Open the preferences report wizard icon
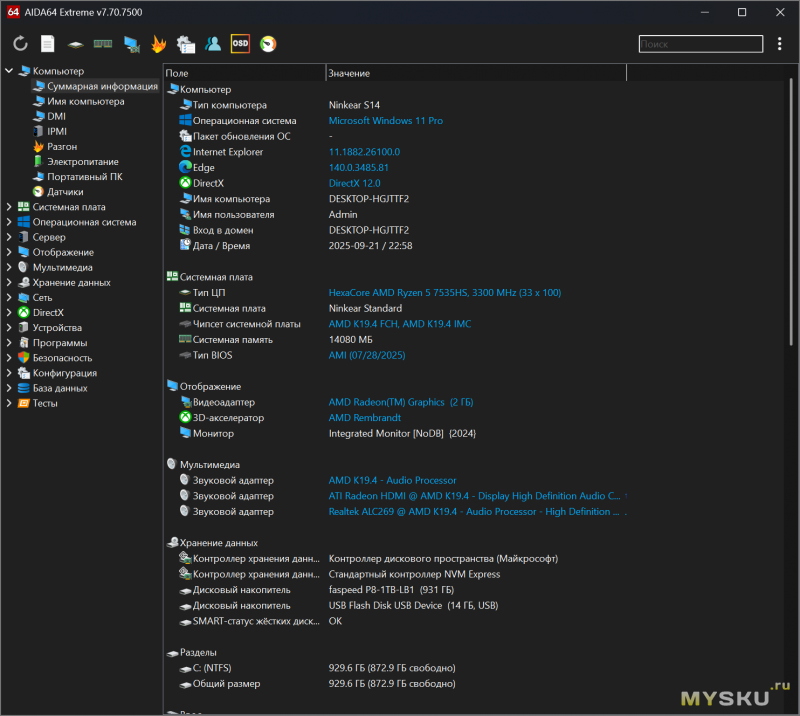This screenshot has height=716, width=800. [x=186, y=44]
